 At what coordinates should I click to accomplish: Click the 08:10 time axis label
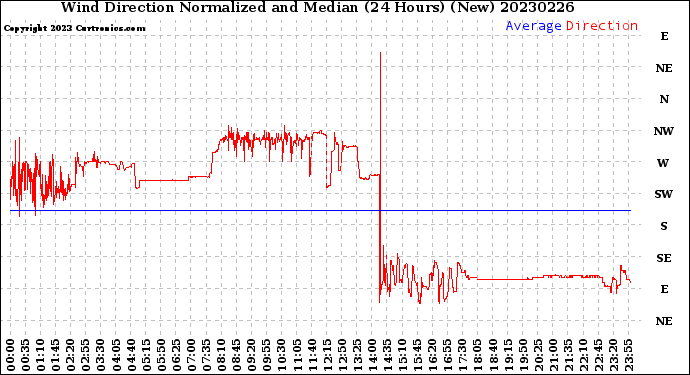point(221,355)
